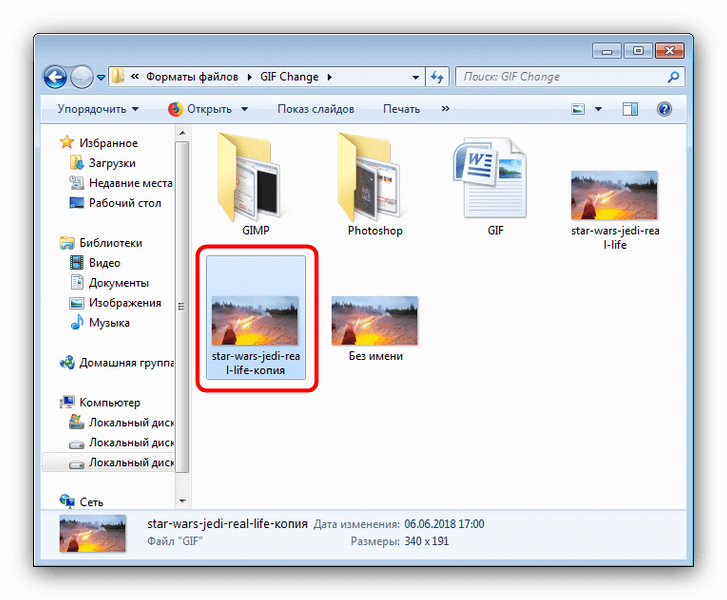The height and width of the screenshot is (600, 727).
Task: Open 'Музыка' library
Action: pos(109,323)
